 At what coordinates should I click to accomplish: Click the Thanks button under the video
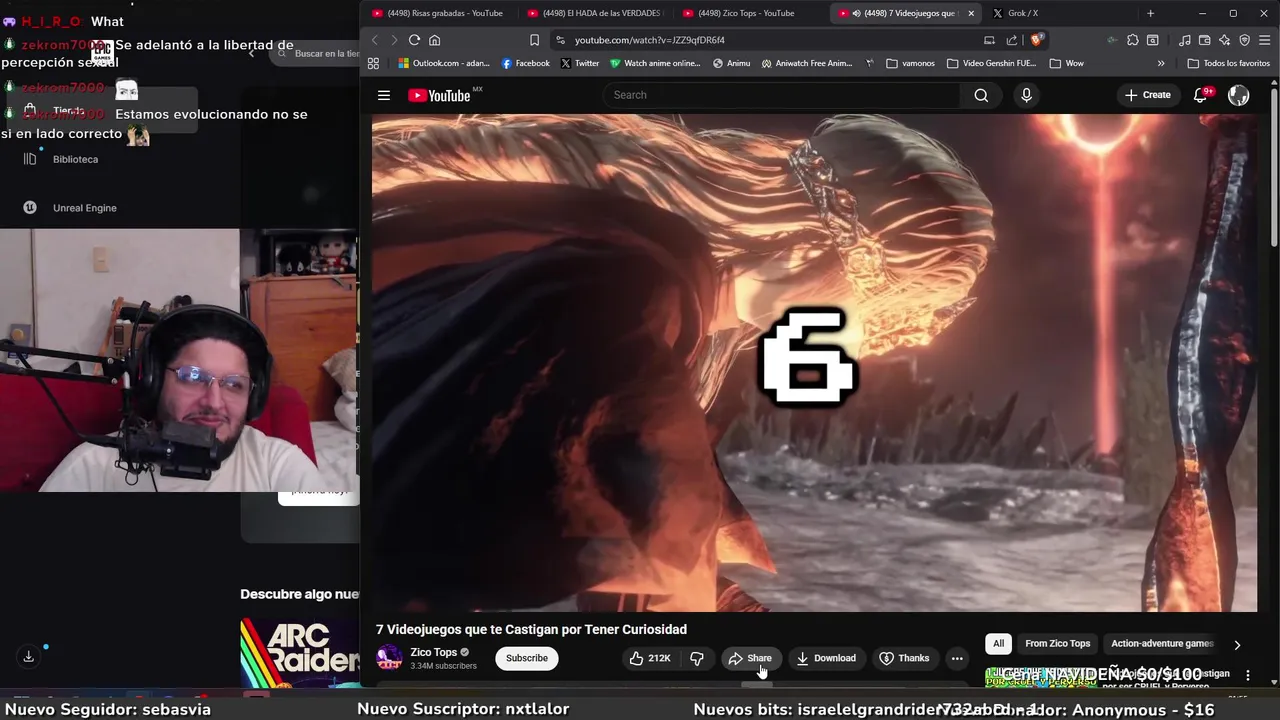click(904, 658)
